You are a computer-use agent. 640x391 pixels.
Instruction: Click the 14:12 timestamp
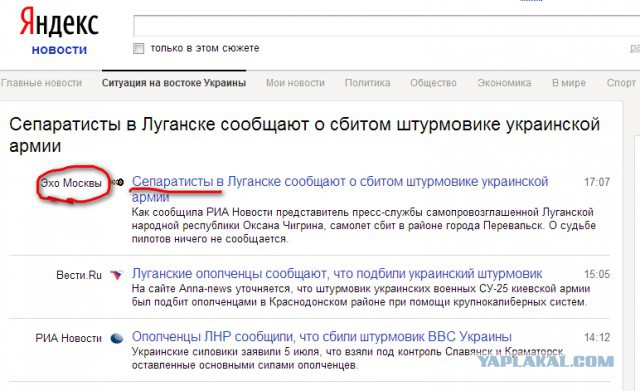[x=597, y=338]
